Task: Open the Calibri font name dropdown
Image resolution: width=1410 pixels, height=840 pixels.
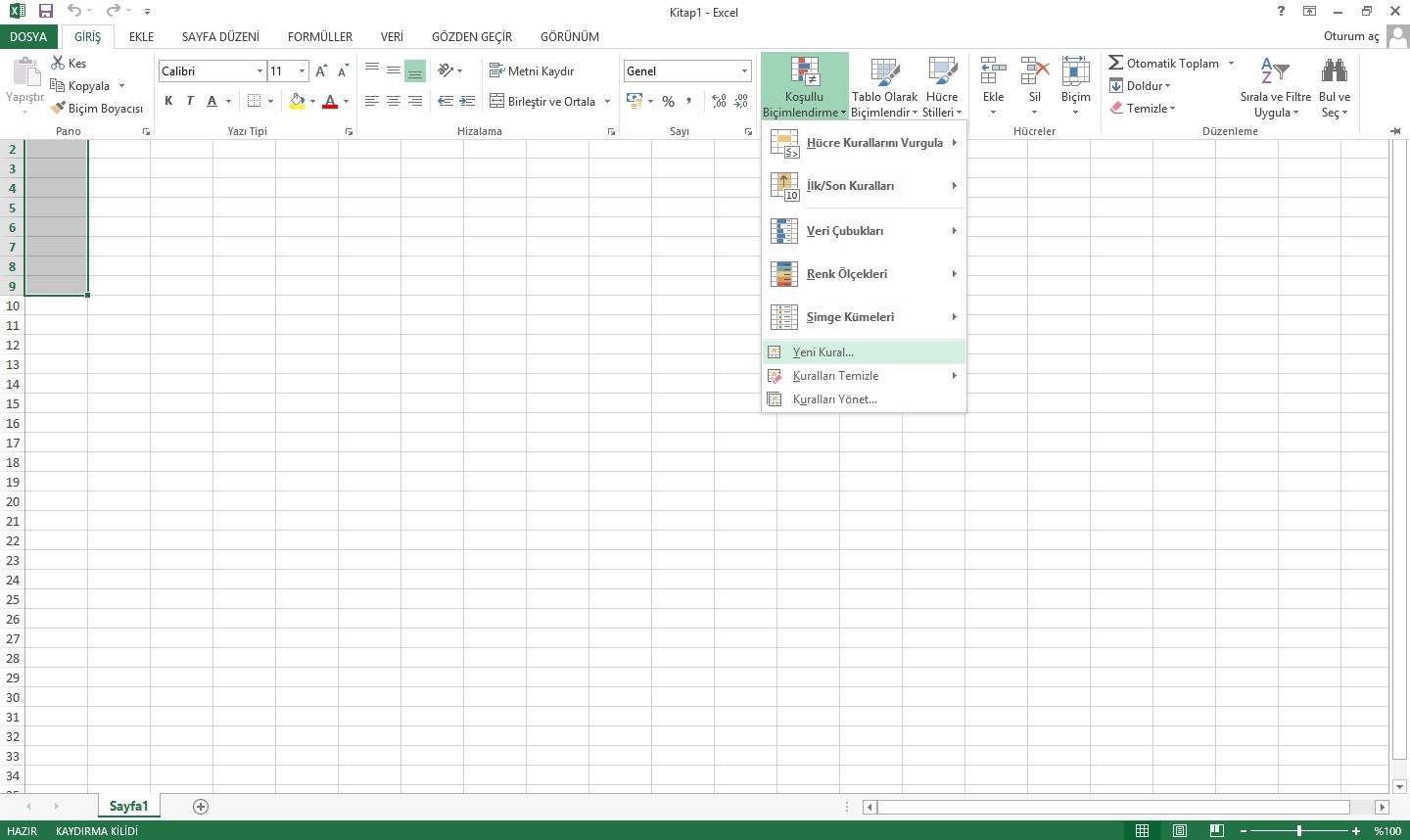Action: point(259,70)
